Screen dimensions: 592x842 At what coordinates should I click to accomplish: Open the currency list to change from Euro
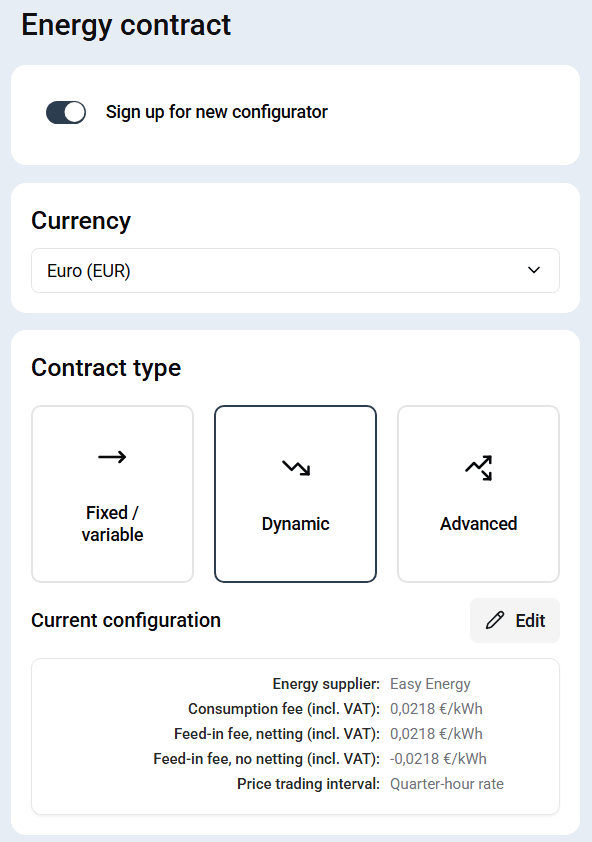pos(295,270)
